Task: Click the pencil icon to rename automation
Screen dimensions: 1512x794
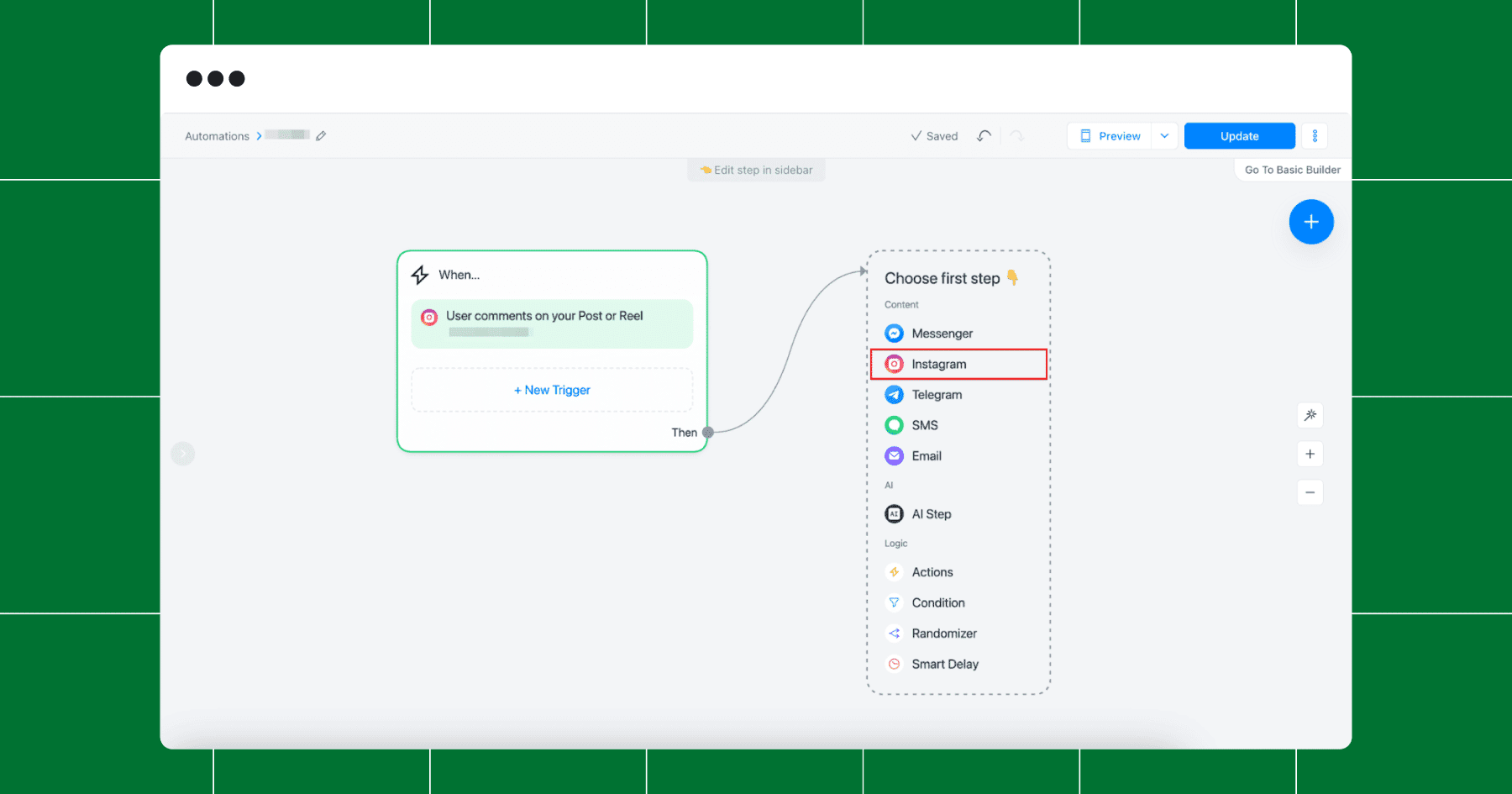Action: (321, 136)
